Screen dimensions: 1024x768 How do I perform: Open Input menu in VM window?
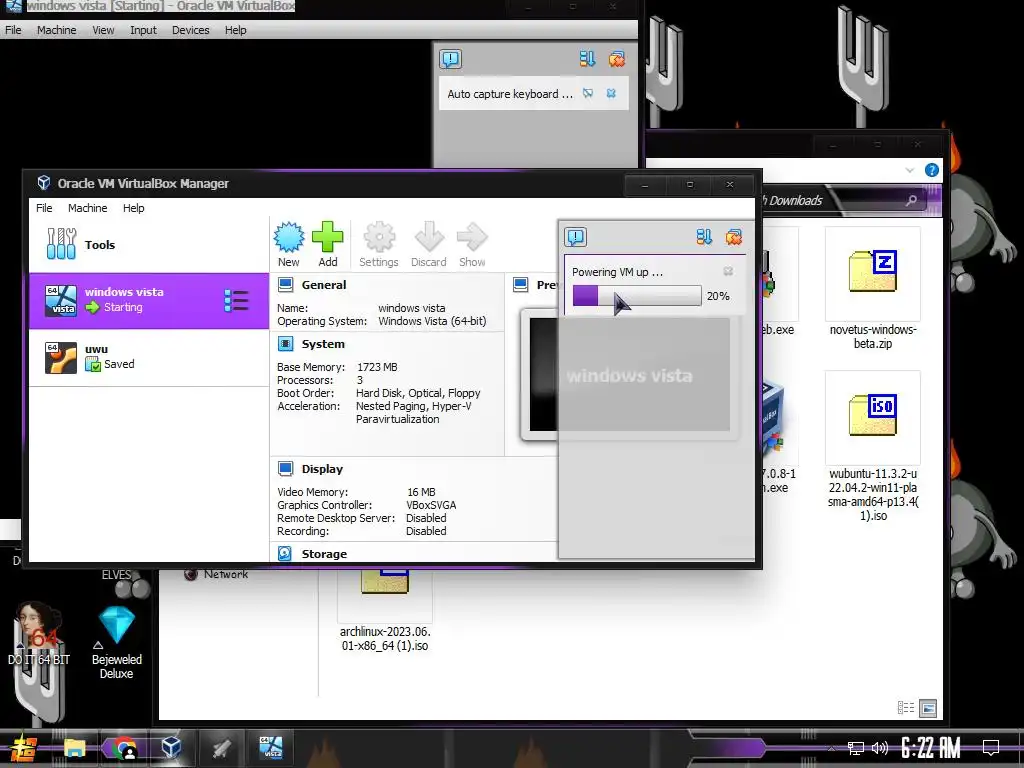coord(143,30)
